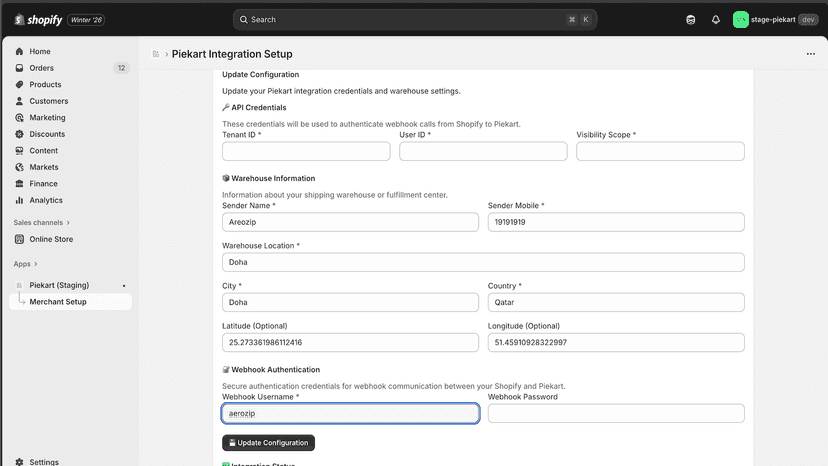This screenshot has height=466, width=828.
Task: Click the Warehouse Location field
Action: (x=483, y=262)
